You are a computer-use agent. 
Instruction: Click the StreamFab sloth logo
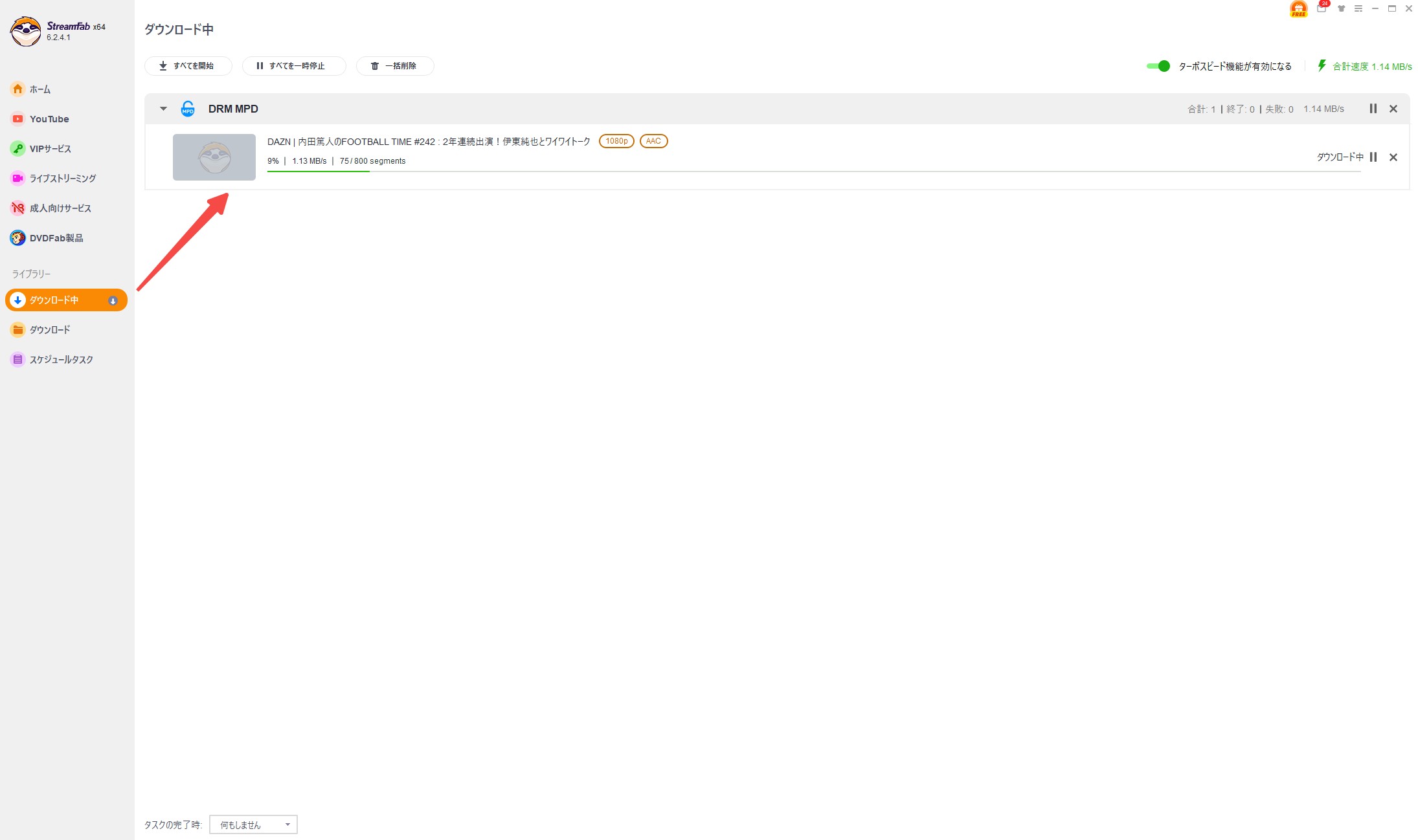pyautogui.click(x=26, y=31)
